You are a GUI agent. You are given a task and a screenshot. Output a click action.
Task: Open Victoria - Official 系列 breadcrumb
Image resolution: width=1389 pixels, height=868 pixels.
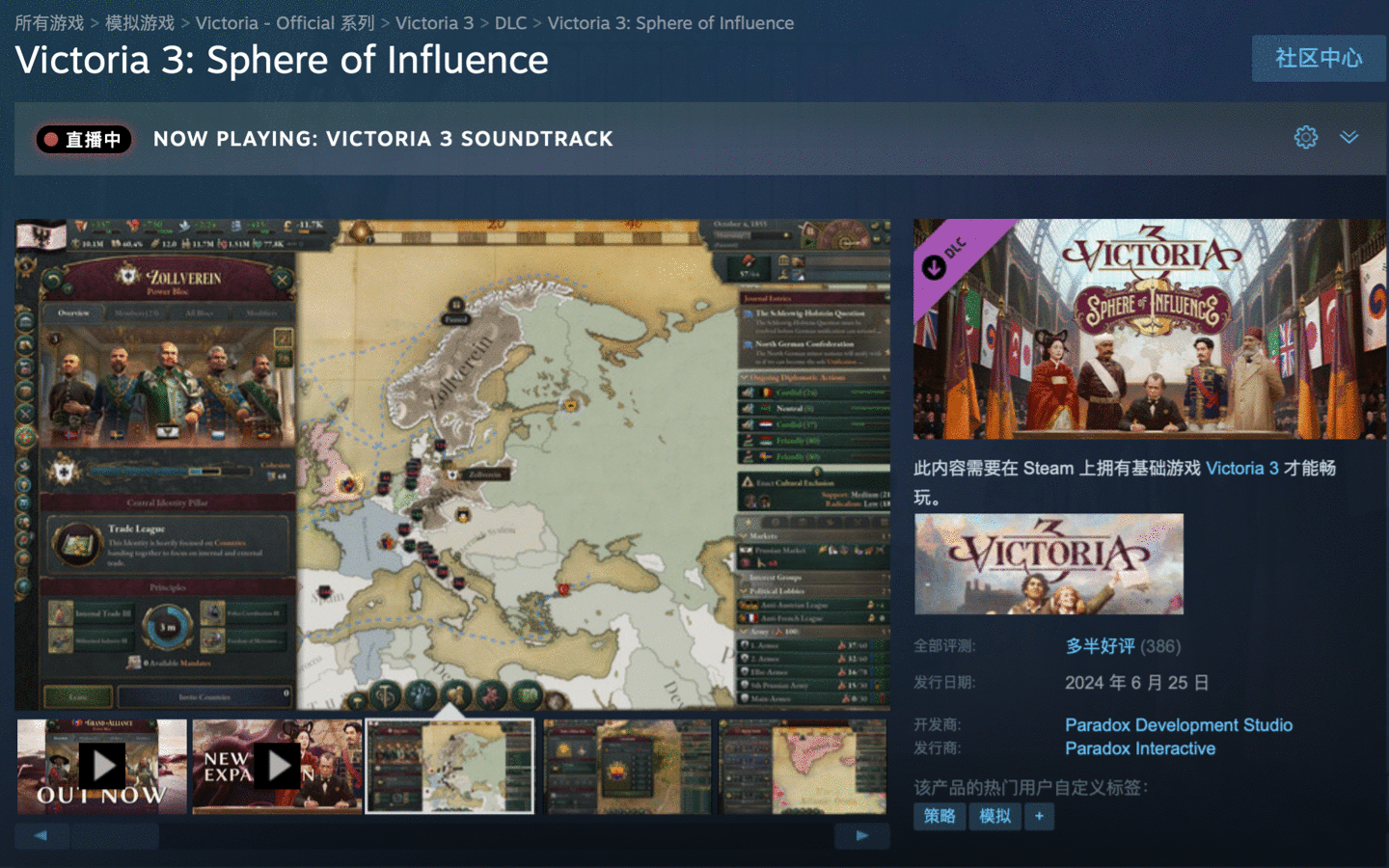(285, 23)
